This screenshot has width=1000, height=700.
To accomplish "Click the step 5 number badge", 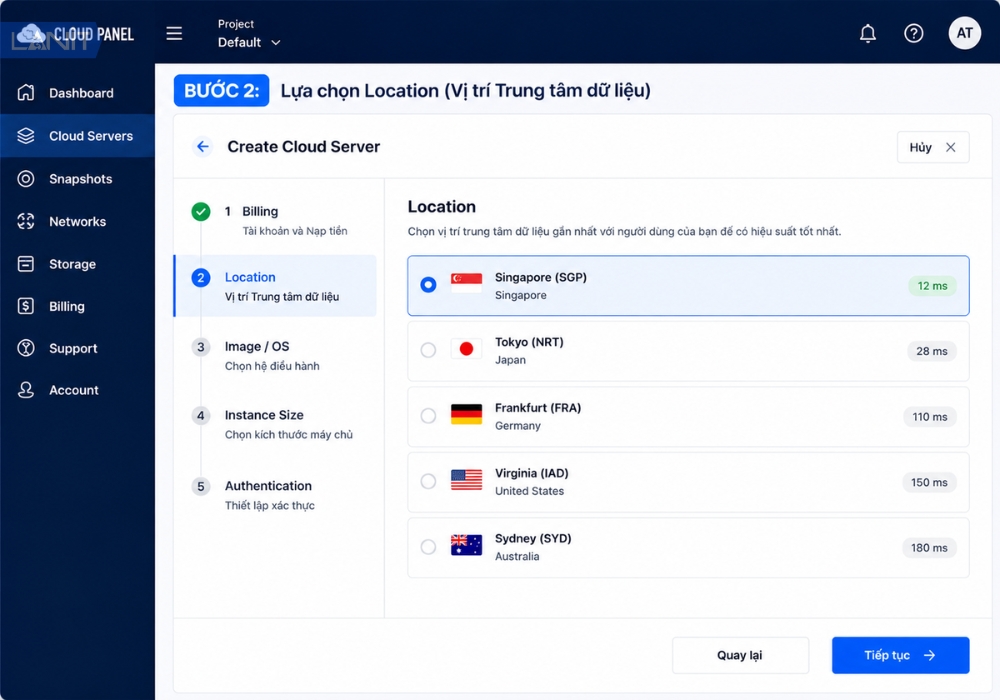I will [201, 486].
